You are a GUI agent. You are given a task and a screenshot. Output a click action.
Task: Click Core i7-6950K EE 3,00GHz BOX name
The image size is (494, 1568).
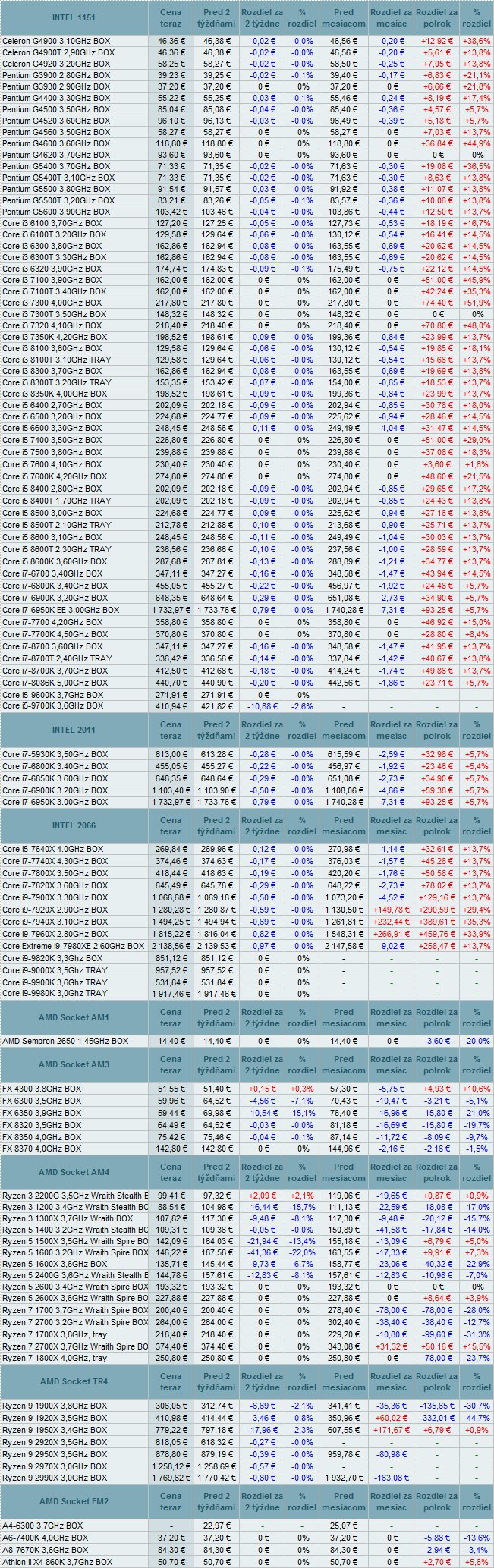[61, 610]
